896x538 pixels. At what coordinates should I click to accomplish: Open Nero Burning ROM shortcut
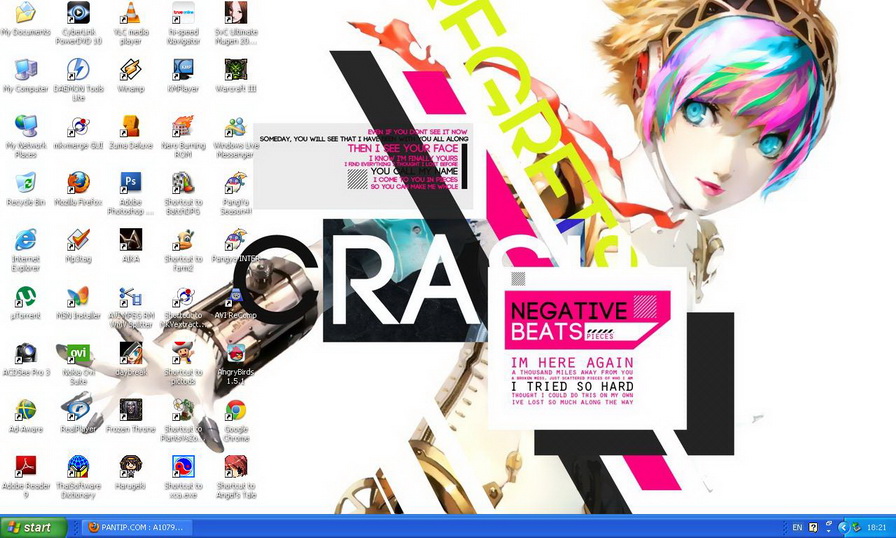pyautogui.click(x=183, y=126)
